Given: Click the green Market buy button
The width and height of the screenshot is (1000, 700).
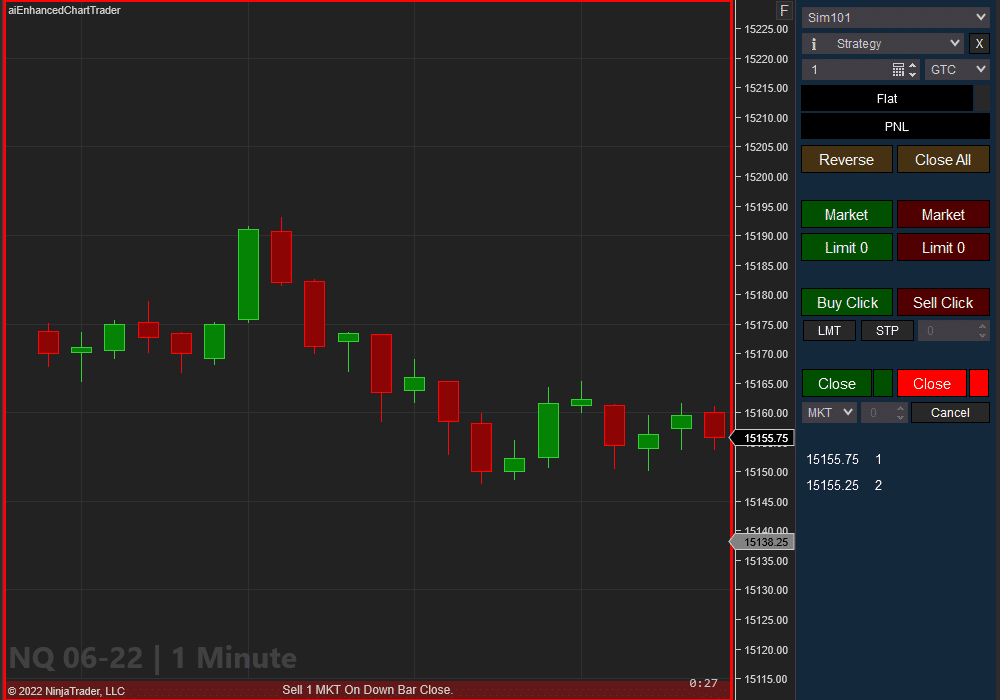Looking at the screenshot, I should pos(846,214).
